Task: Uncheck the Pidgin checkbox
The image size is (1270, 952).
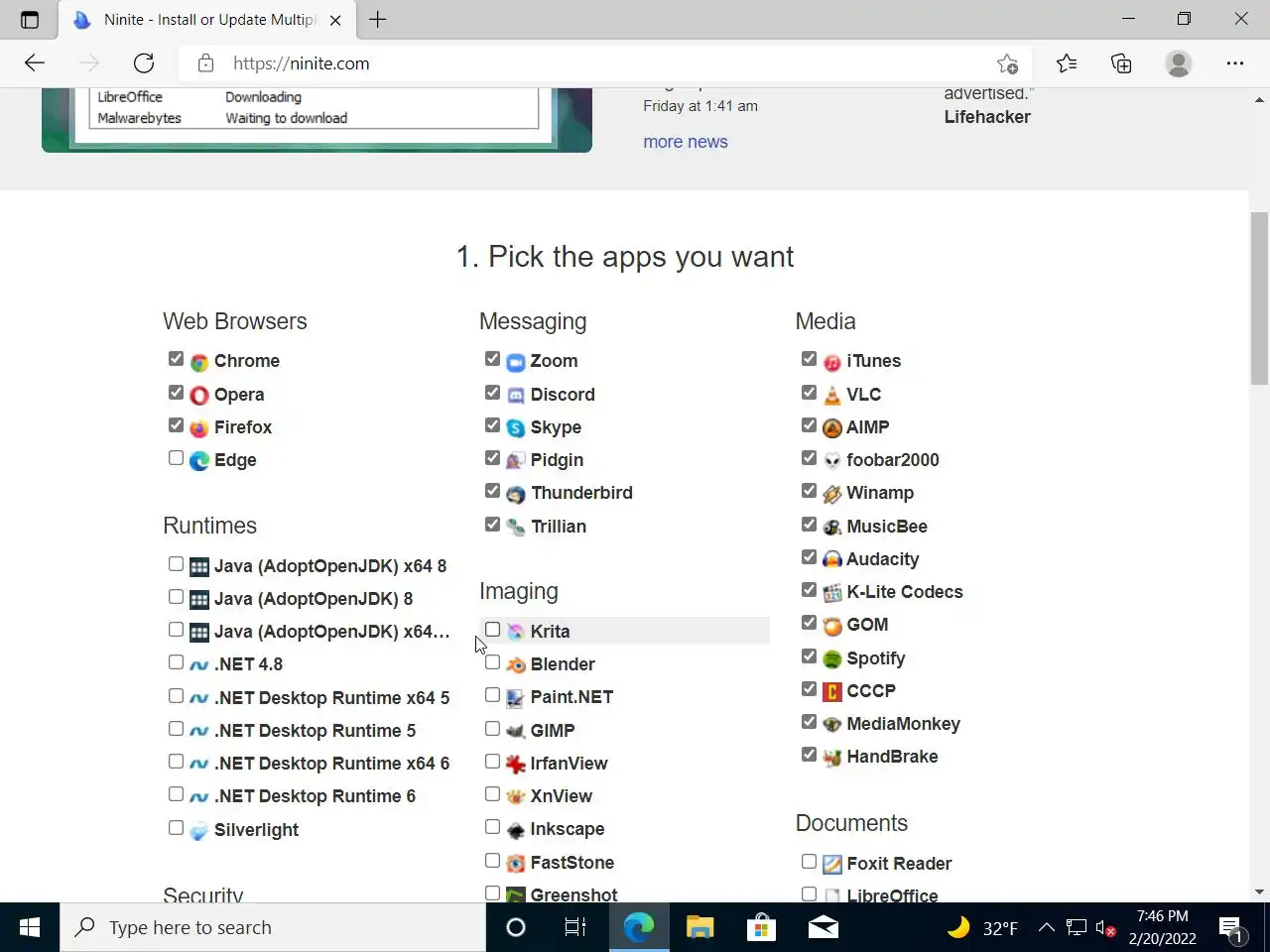Action: [492, 458]
